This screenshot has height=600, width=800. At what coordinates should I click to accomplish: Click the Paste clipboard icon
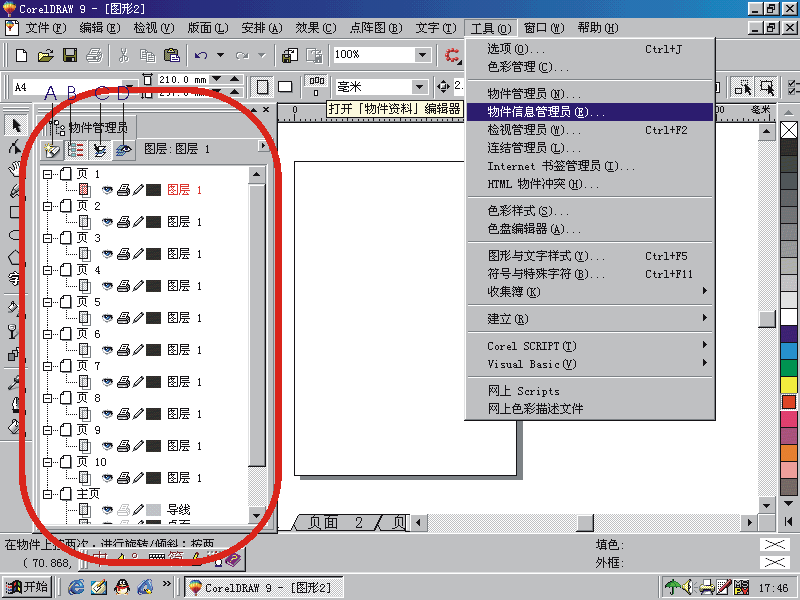point(172,55)
